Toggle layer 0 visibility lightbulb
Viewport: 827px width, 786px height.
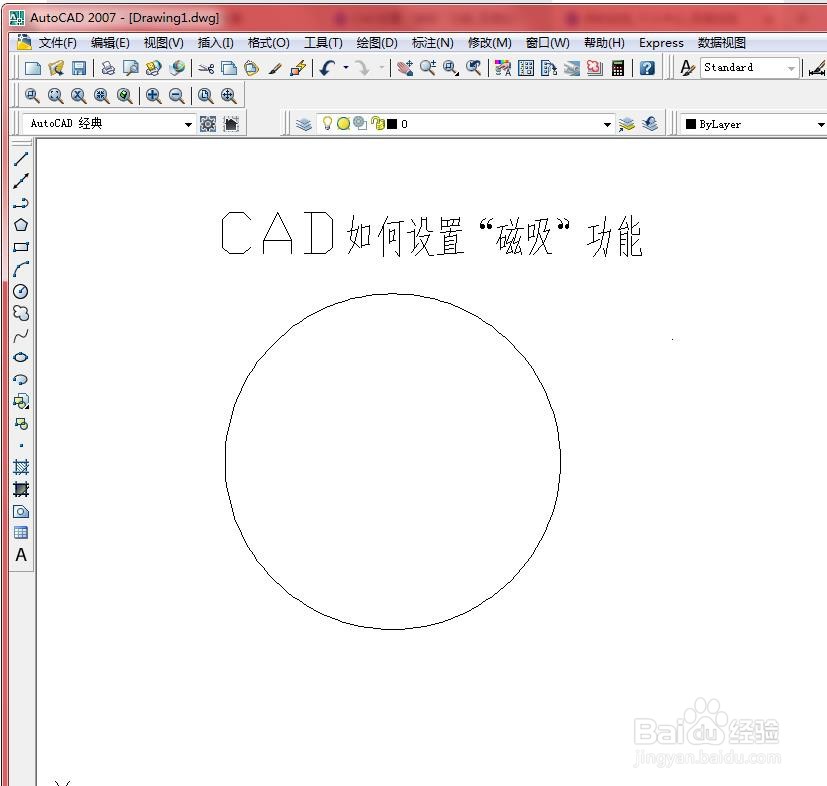(326, 122)
